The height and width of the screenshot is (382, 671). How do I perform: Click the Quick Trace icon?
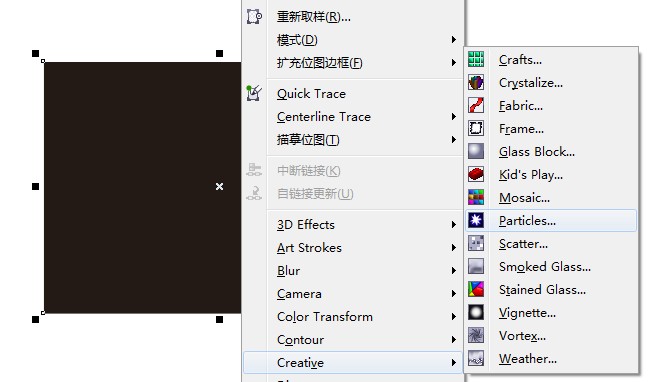254,93
